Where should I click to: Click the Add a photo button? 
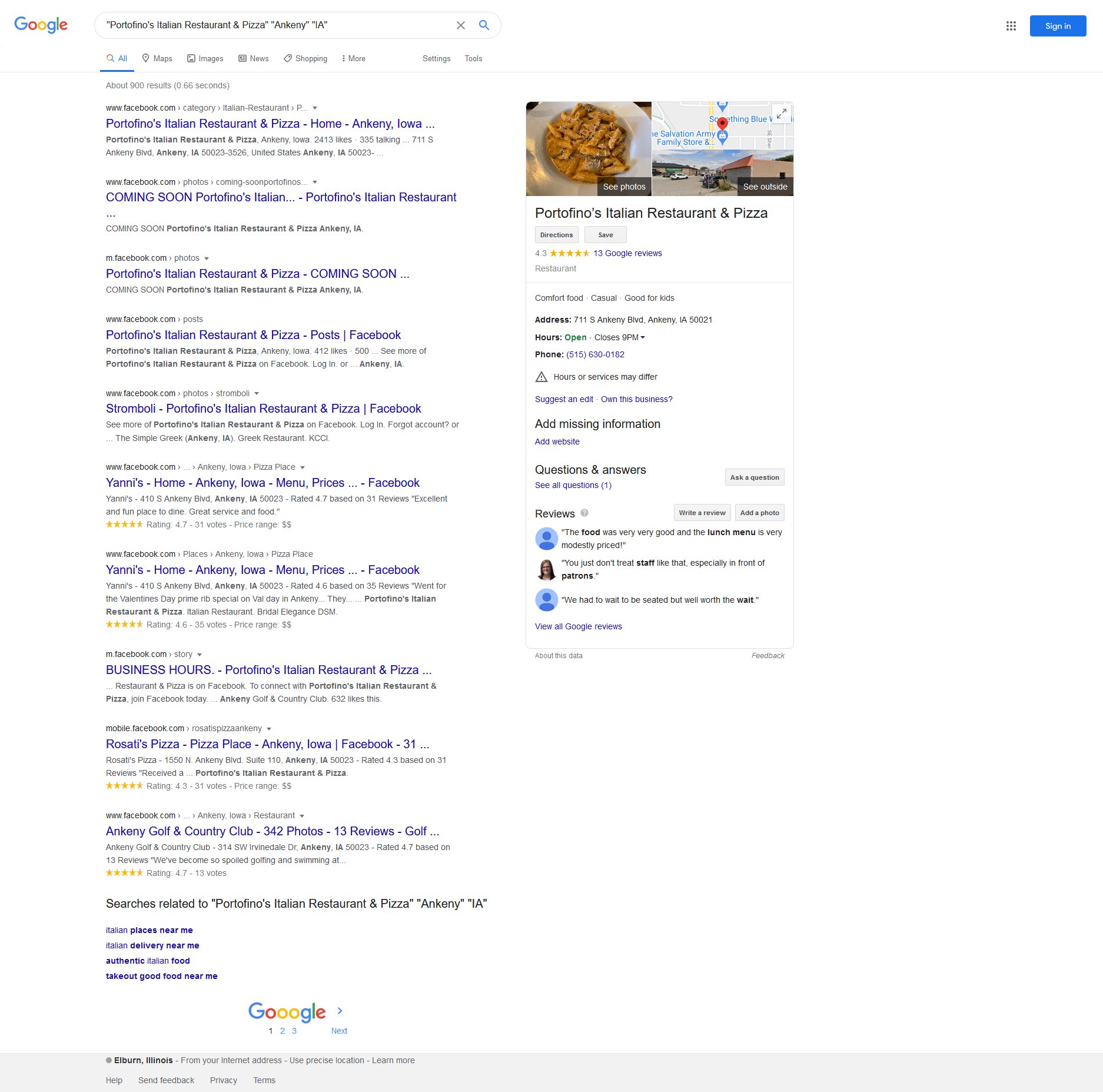759,513
